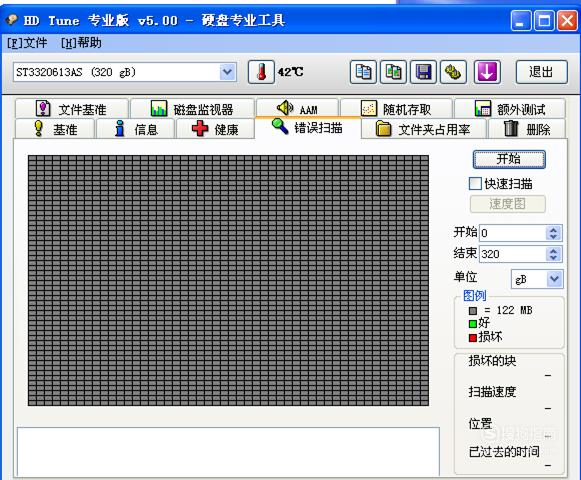Open the 文件基准 tab
581x480 pixels.
(x=72, y=109)
